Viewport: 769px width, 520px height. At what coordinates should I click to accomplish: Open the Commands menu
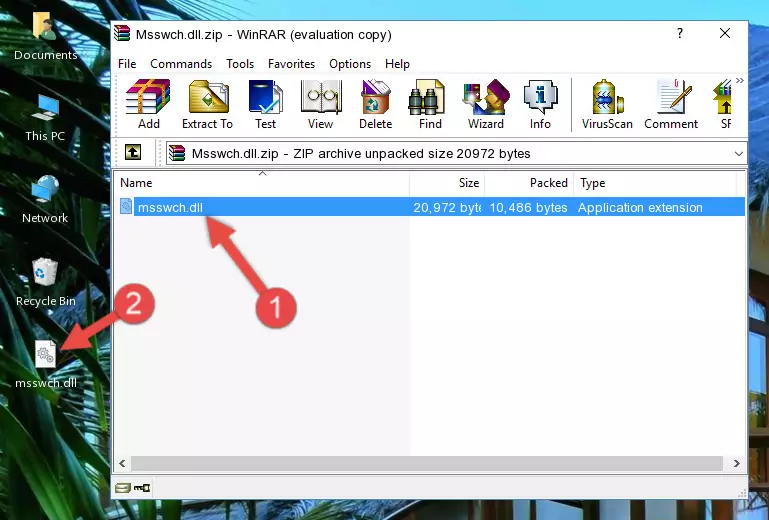tap(181, 64)
